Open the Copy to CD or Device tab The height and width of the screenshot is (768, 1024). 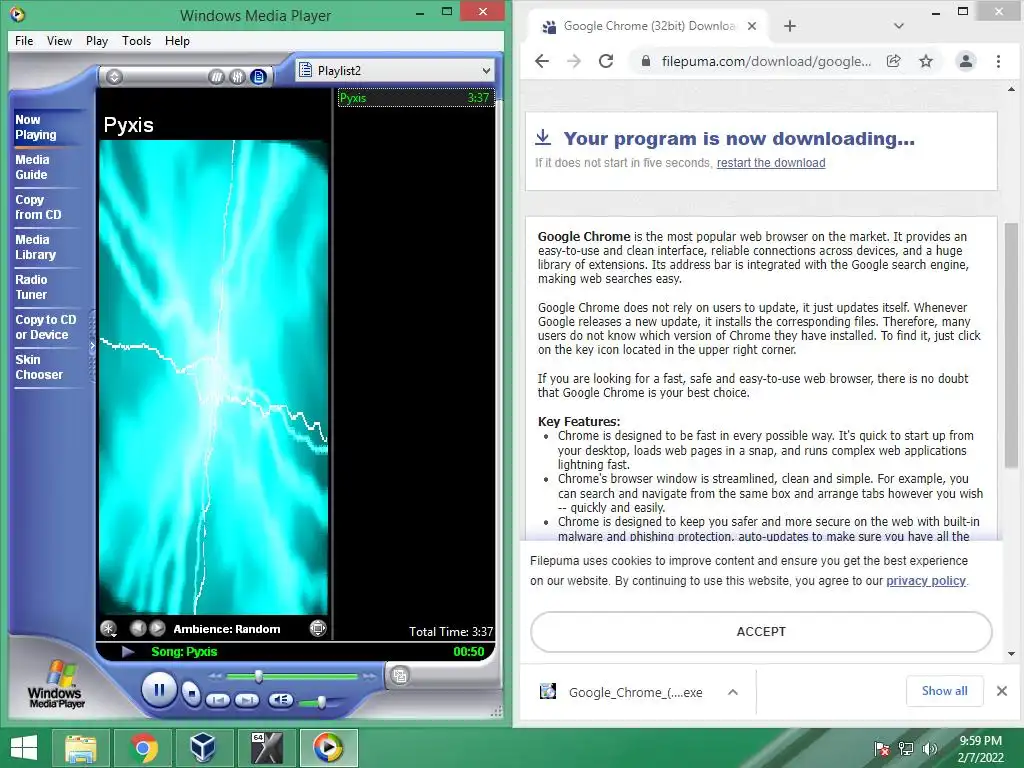pyautogui.click(x=46, y=327)
